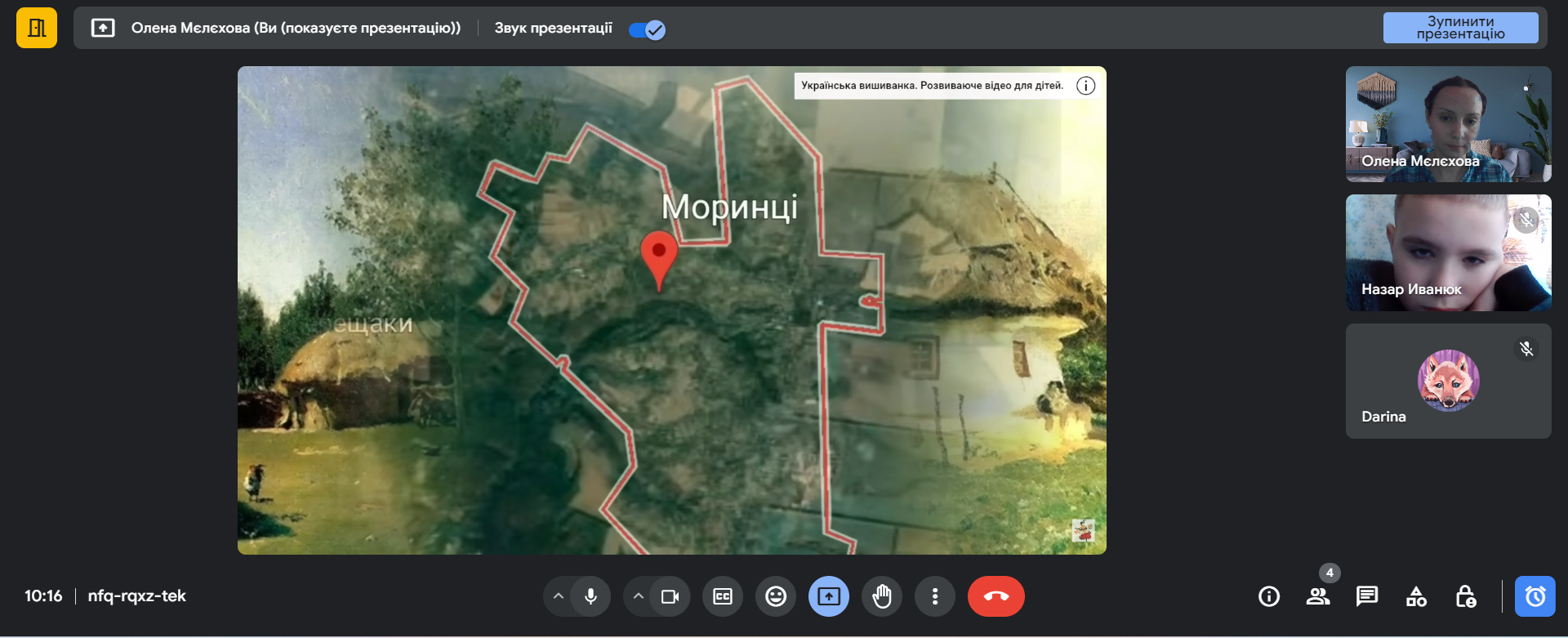Open the activities panel

(1416, 596)
